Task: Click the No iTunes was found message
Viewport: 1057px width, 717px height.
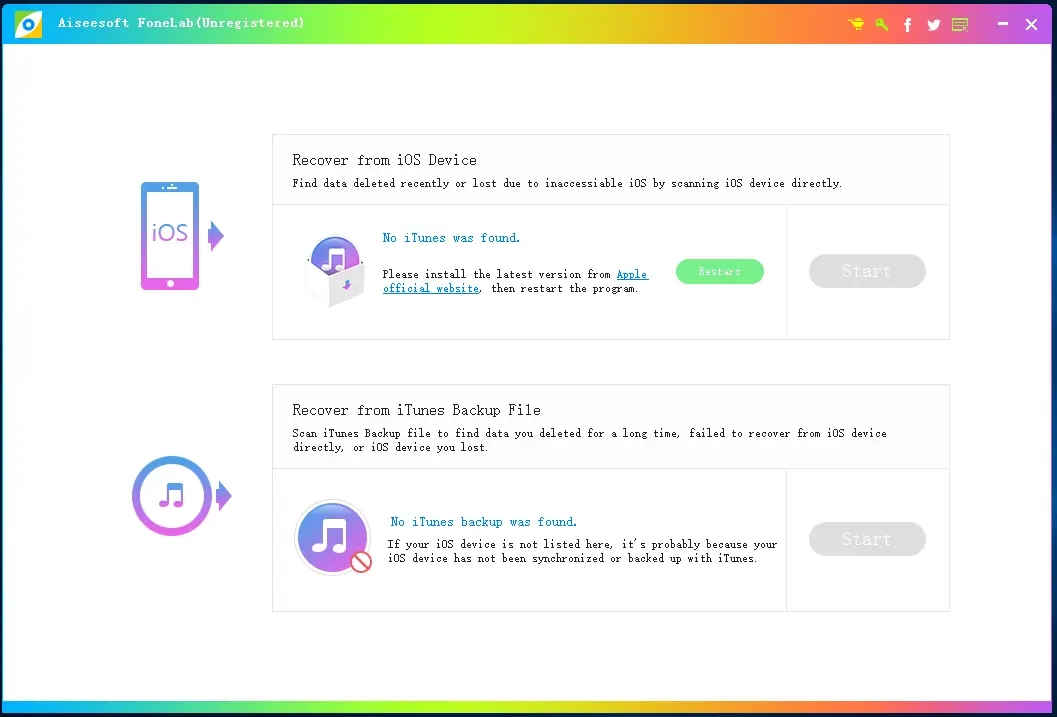Action: click(451, 238)
